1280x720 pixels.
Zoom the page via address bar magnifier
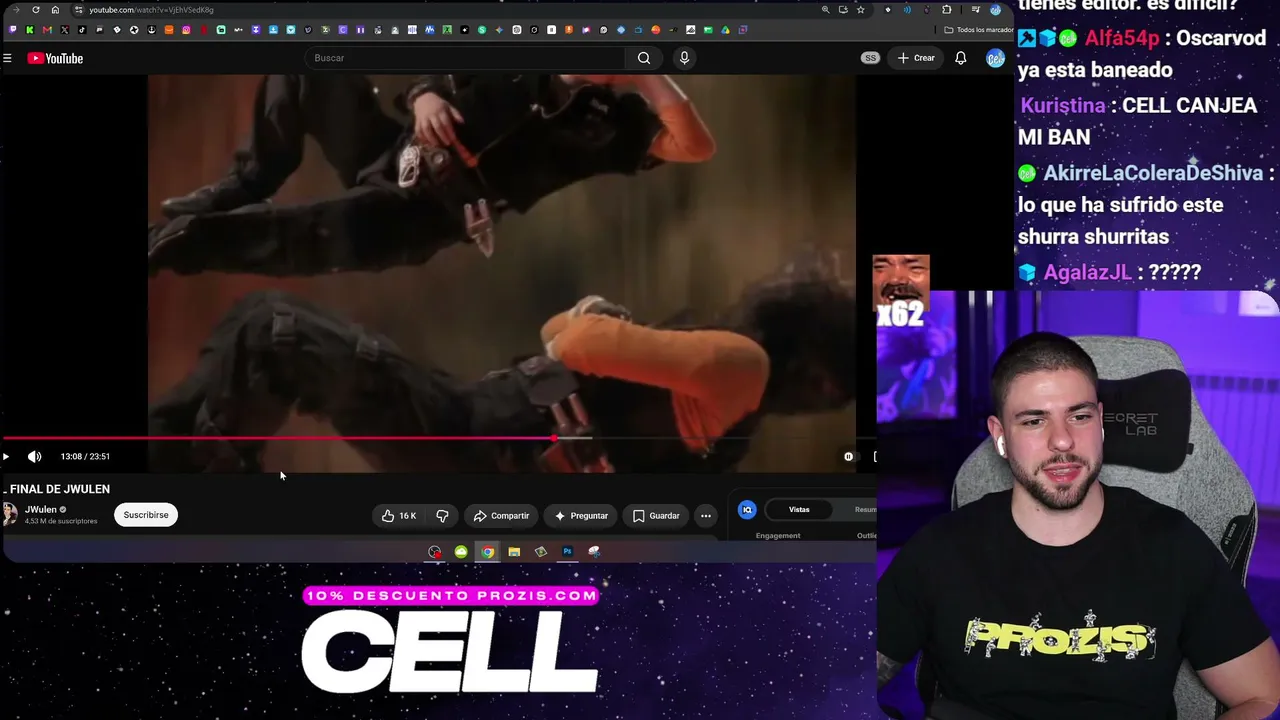click(825, 10)
